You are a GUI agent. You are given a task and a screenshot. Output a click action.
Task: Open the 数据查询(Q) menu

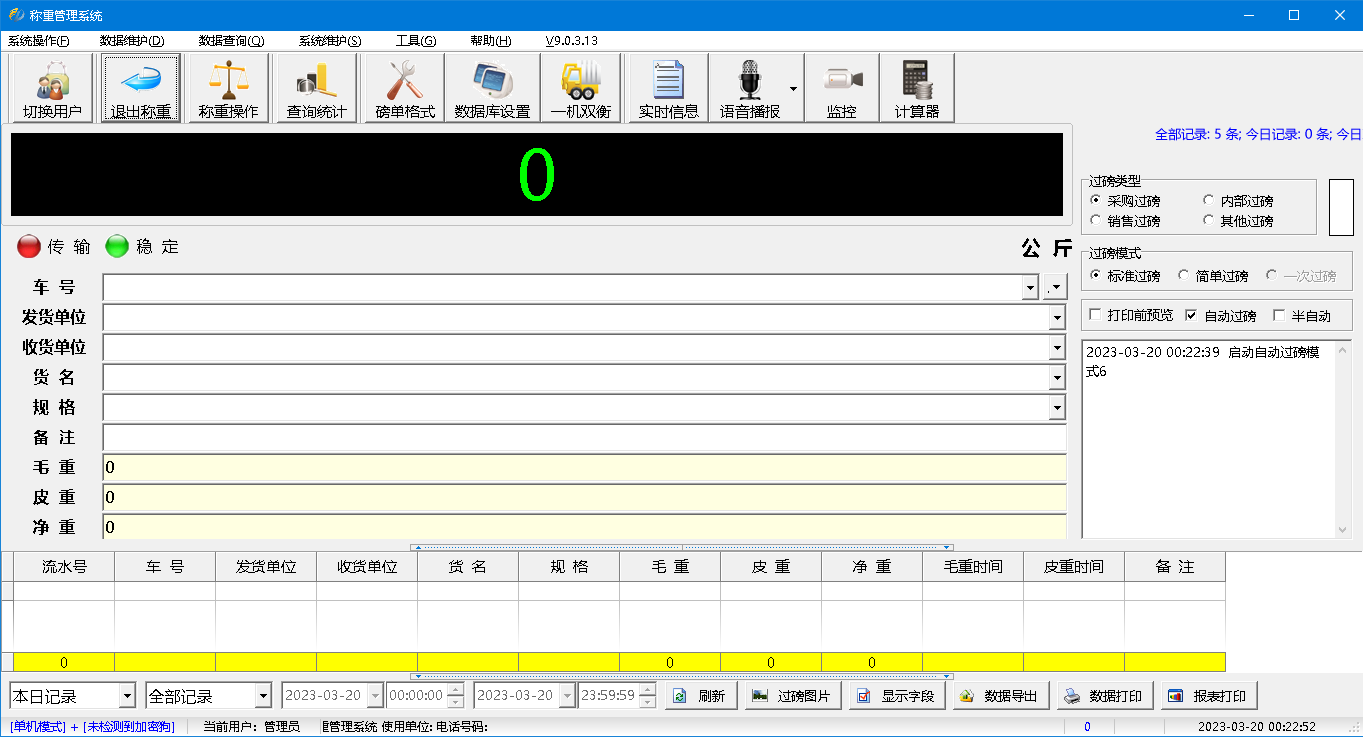tap(231, 41)
